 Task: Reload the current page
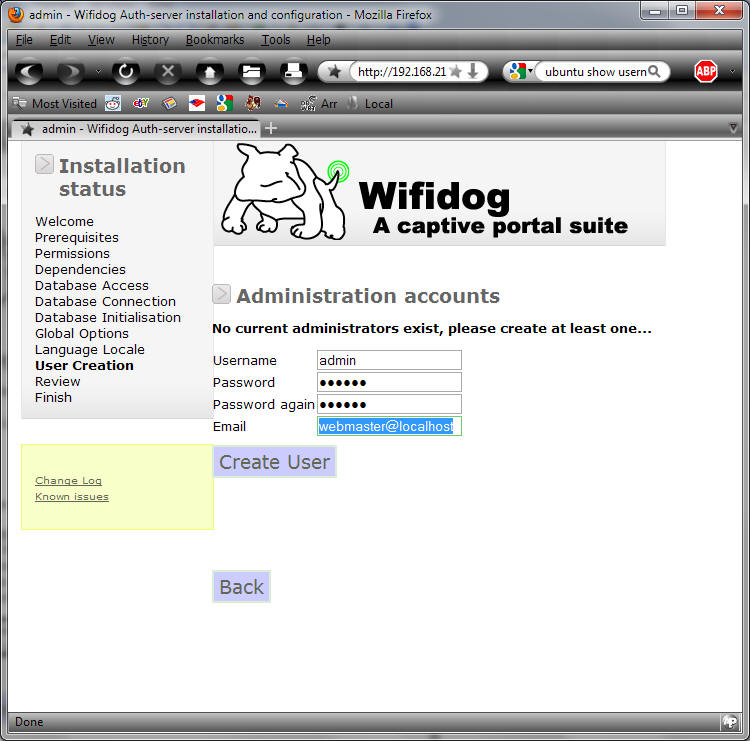tap(126, 72)
